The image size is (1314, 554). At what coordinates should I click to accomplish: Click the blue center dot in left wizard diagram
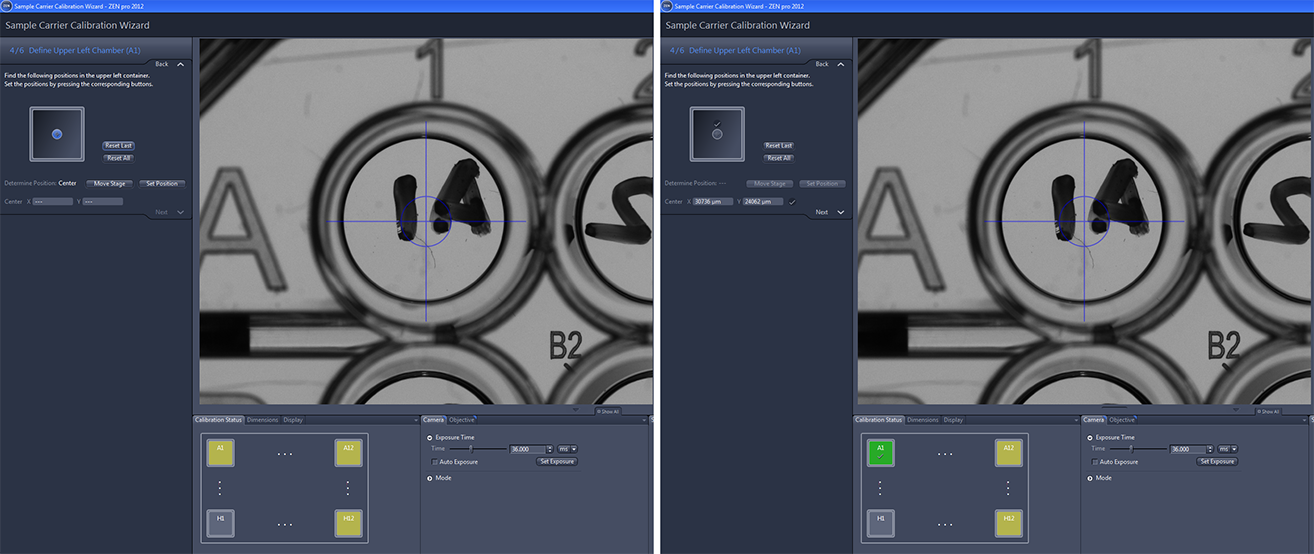click(x=57, y=134)
